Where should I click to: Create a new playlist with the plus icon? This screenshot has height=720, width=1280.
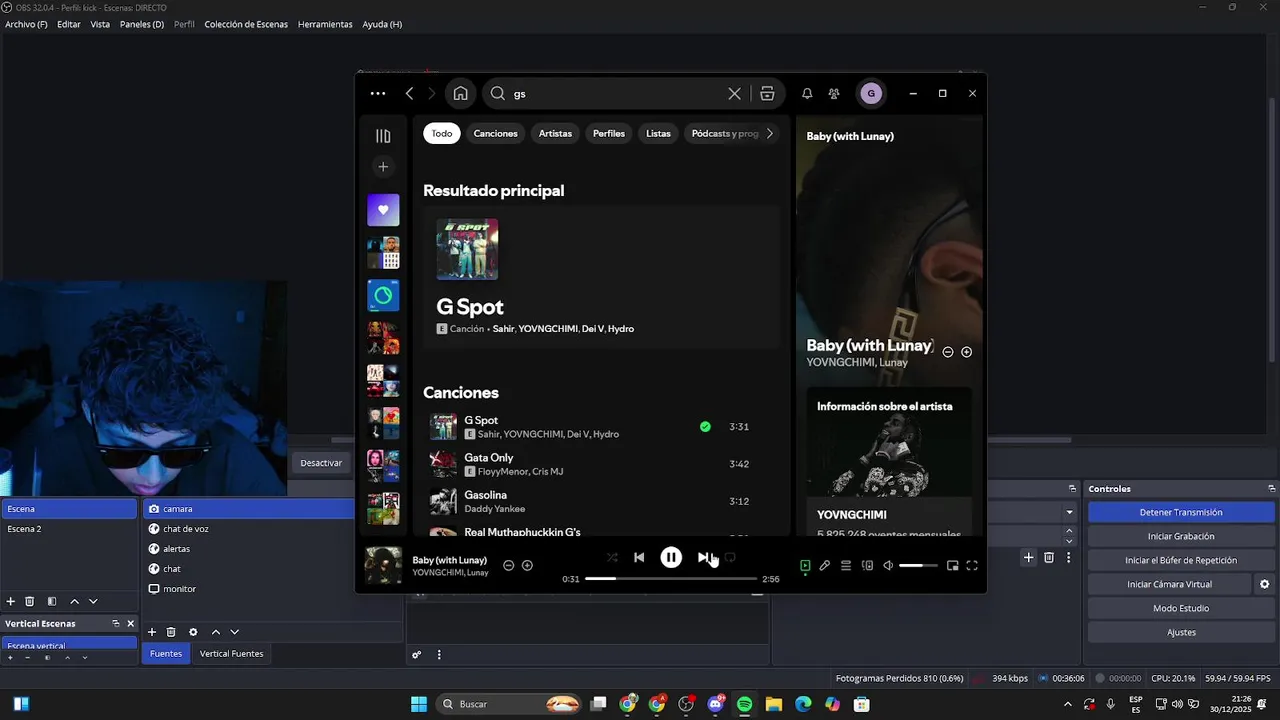[383, 167]
